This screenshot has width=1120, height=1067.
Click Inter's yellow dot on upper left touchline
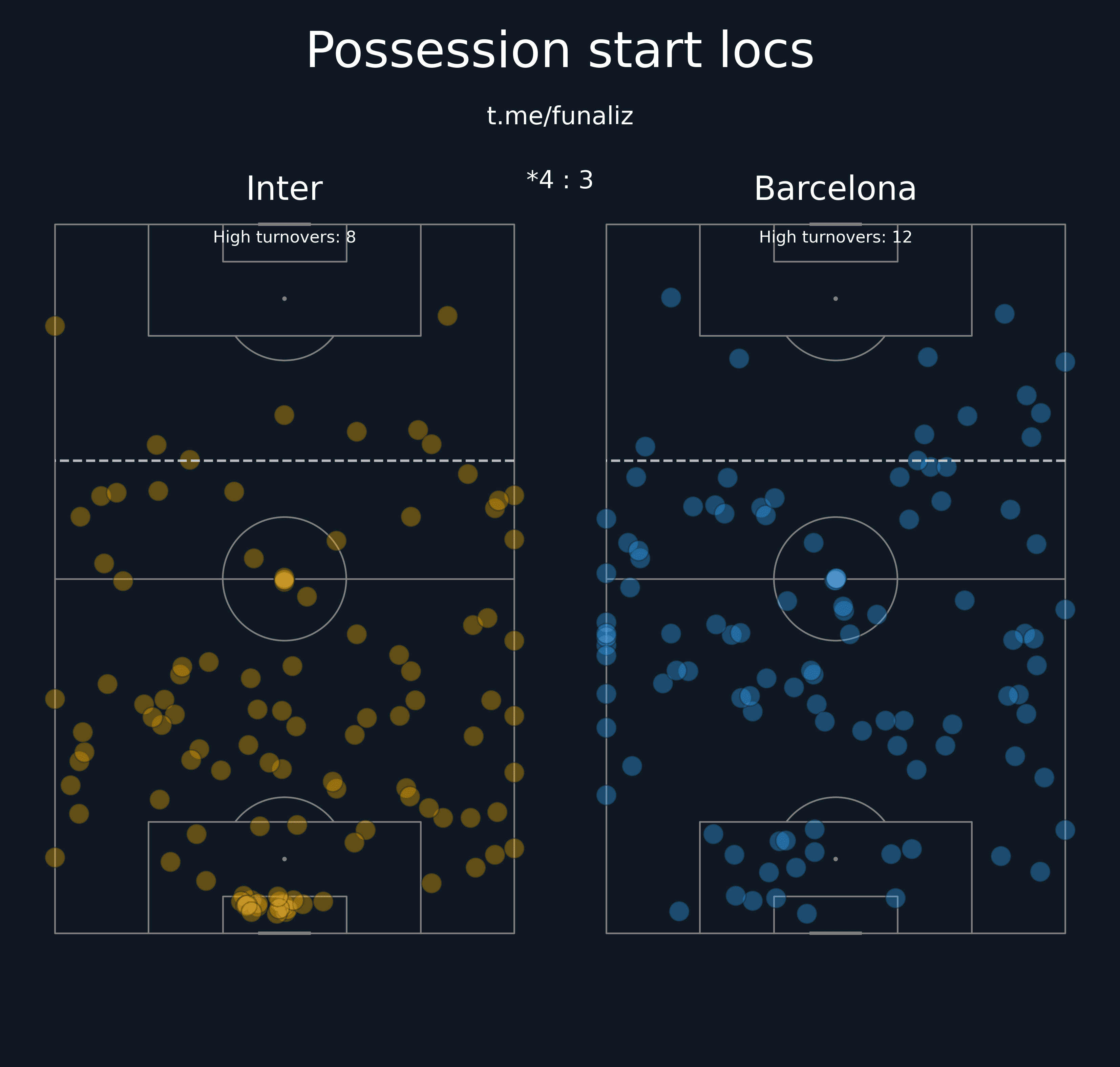55,326
